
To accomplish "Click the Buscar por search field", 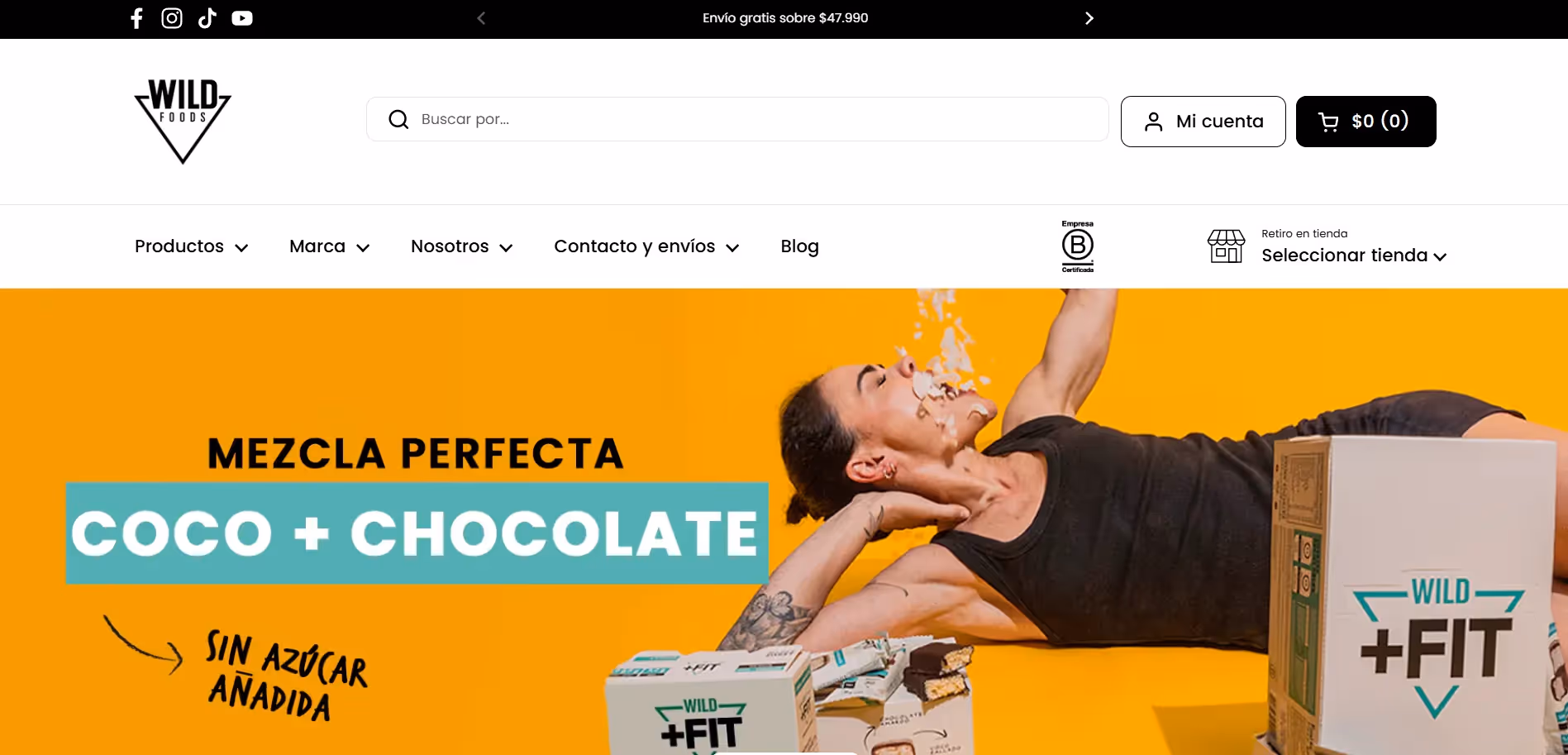I will click(x=737, y=119).
